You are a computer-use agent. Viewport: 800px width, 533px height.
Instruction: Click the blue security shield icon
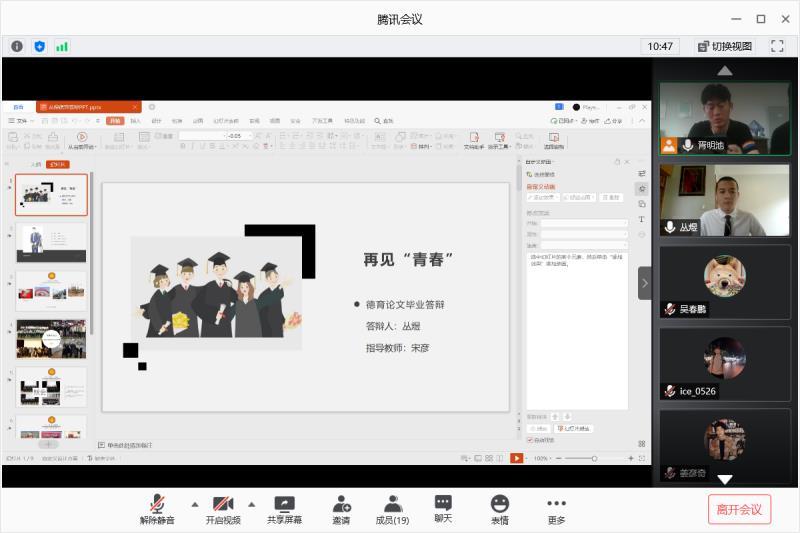39,46
